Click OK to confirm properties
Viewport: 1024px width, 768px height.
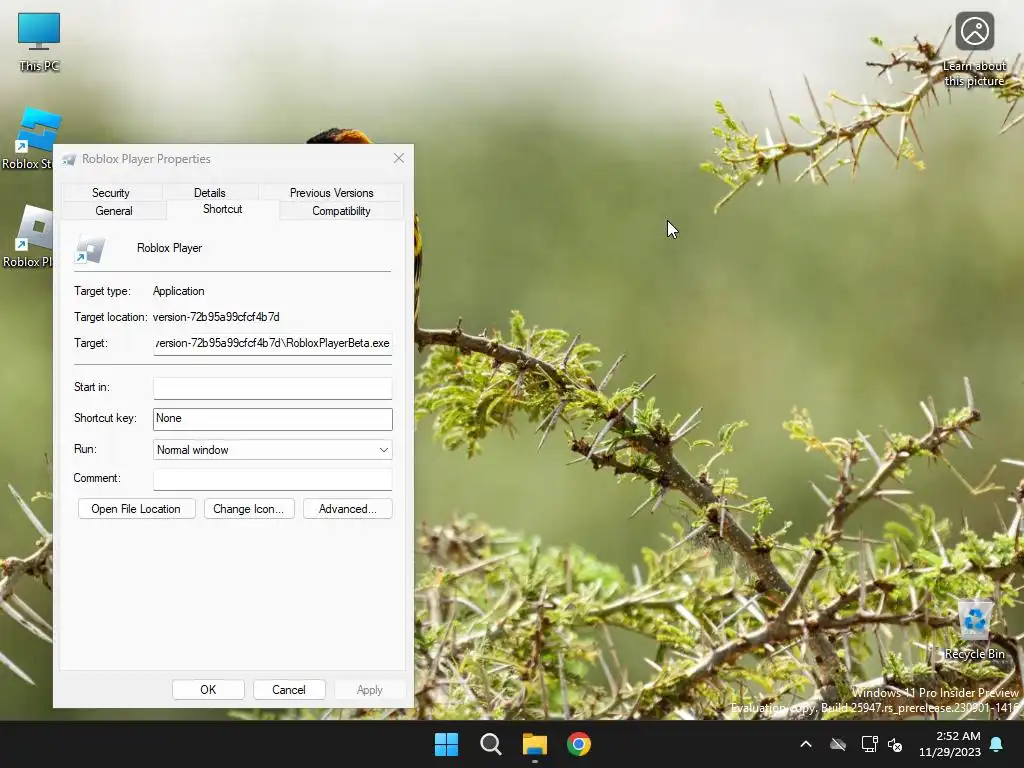click(208, 690)
